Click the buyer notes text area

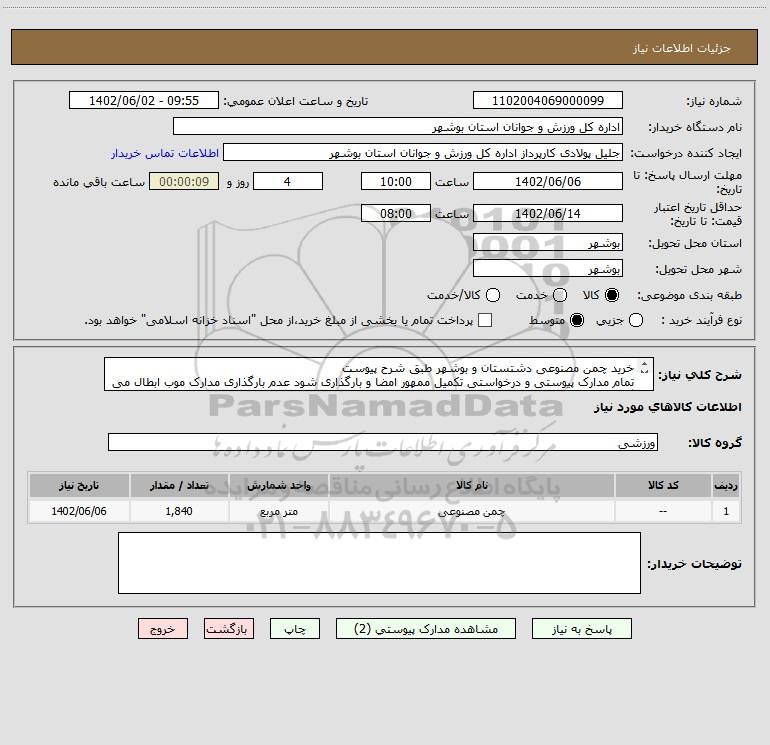pos(379,563)
